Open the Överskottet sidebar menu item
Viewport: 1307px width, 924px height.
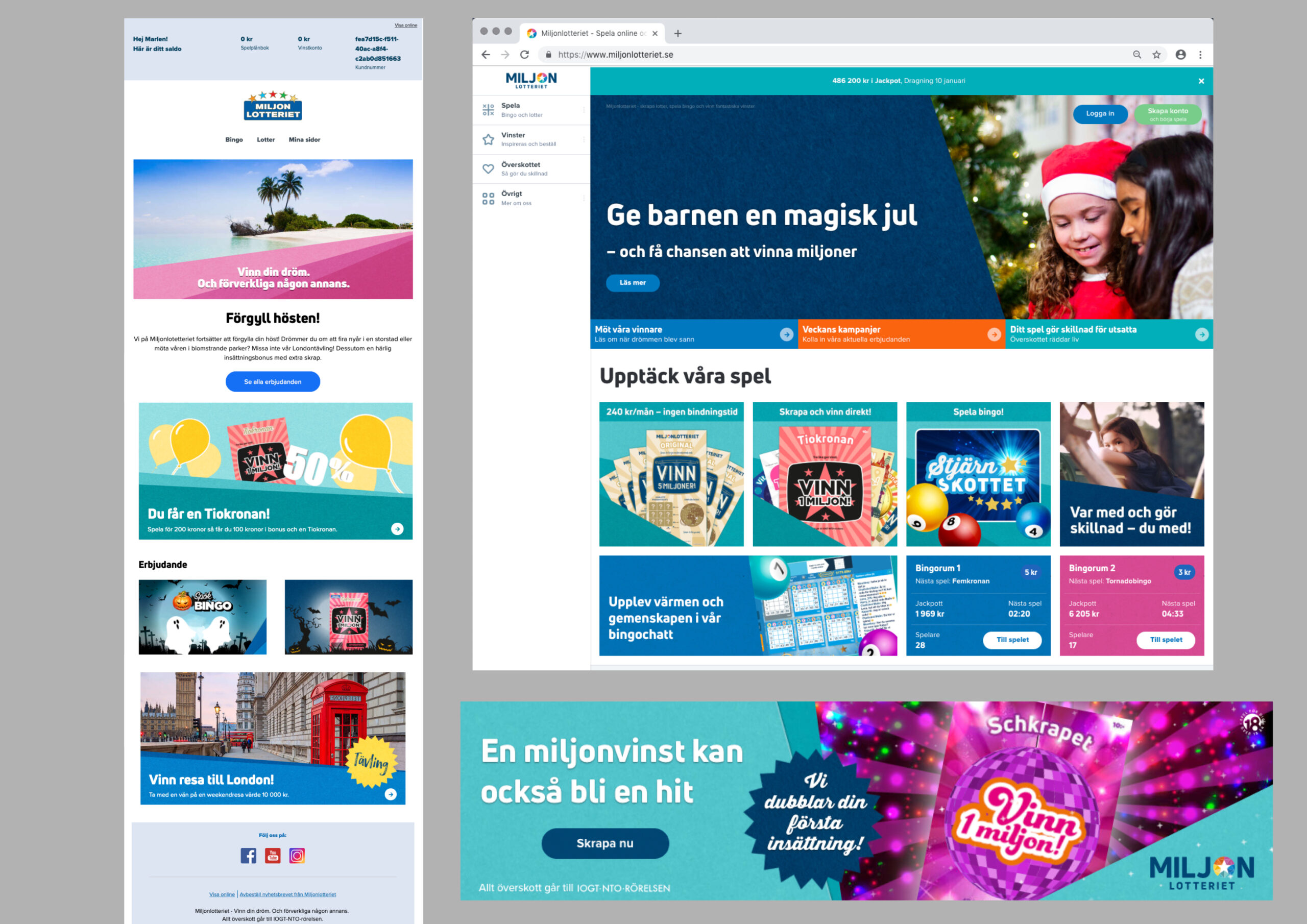[x=531, y=169]
